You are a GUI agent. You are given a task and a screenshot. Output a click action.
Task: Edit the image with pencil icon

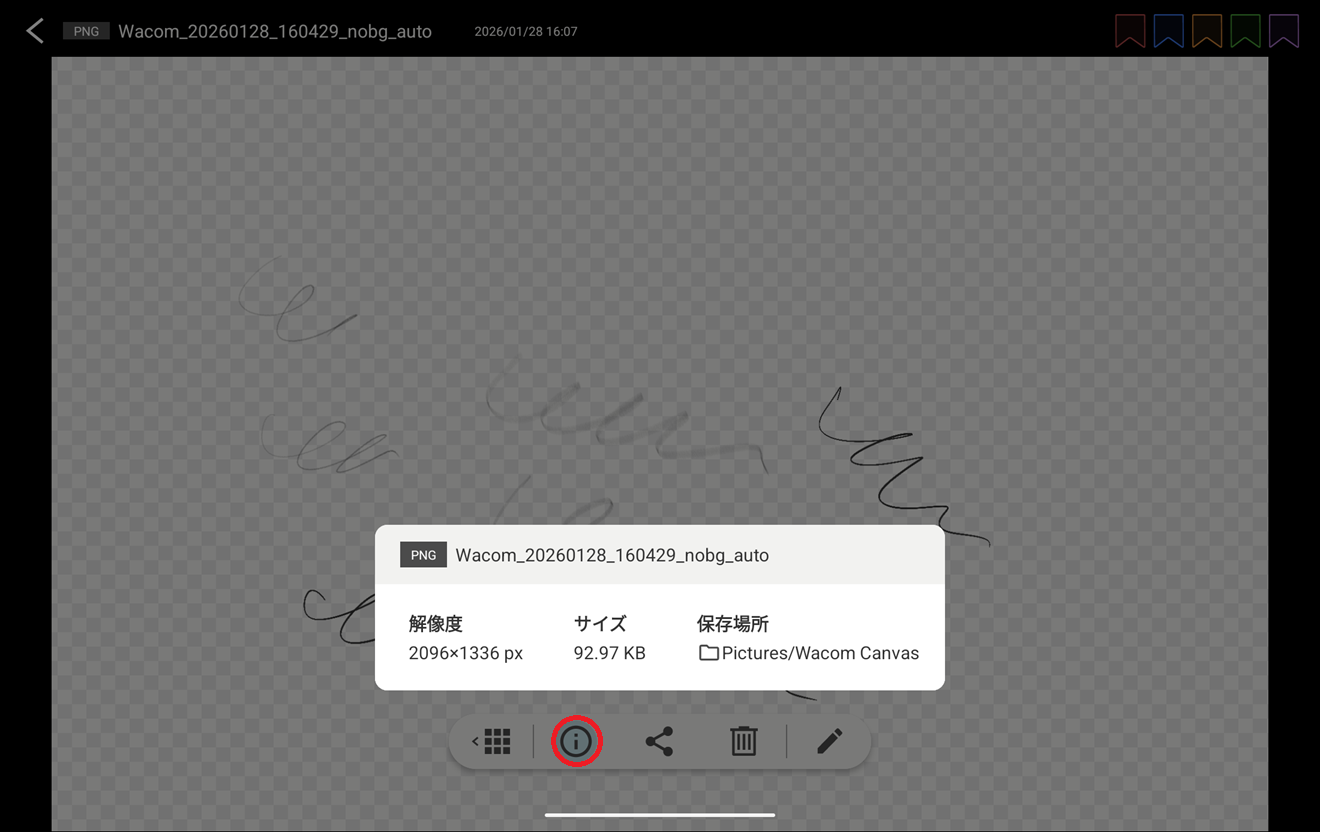829,741
